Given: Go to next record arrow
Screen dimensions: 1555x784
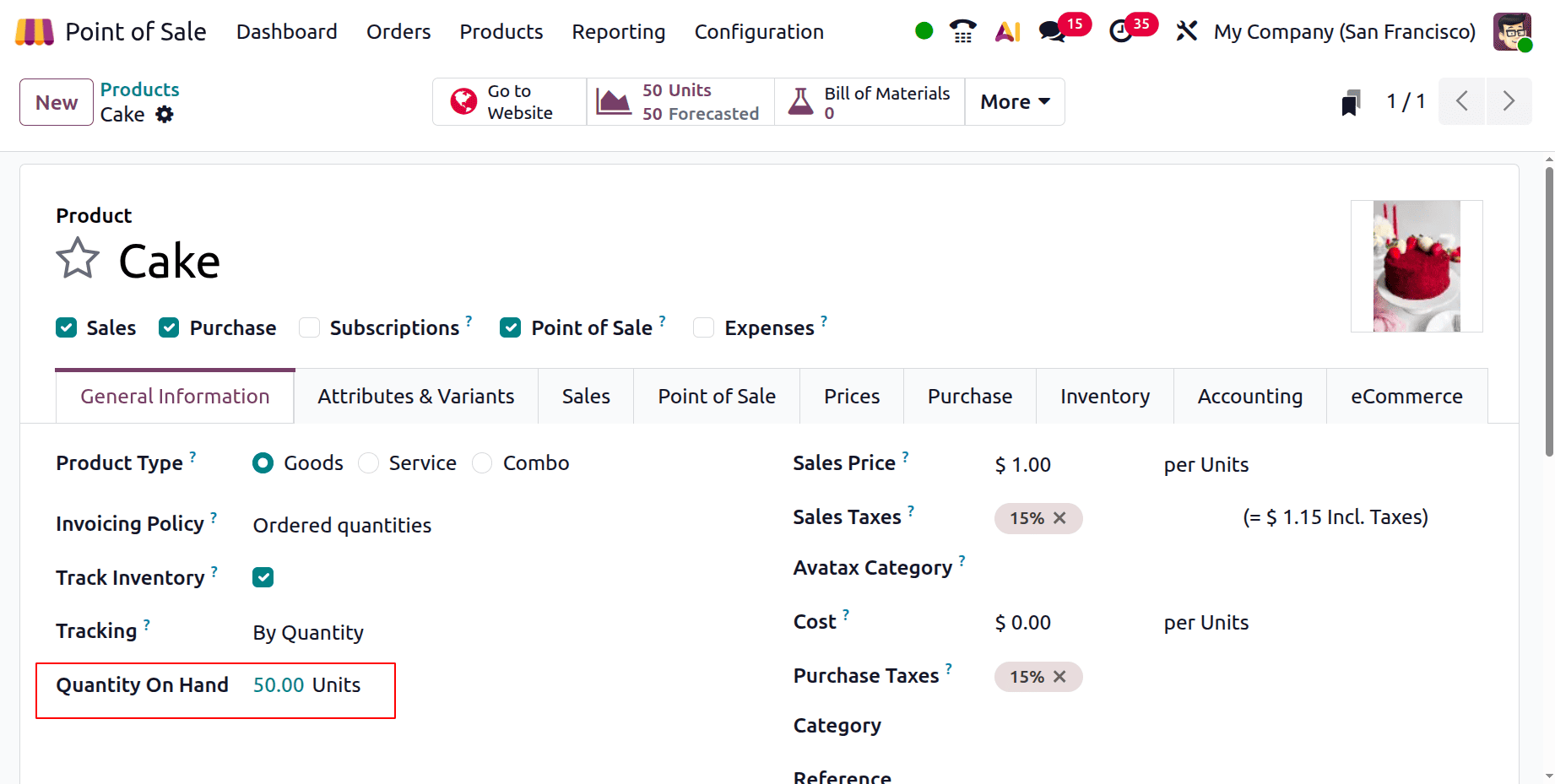Looking at the screenshot, I should pos(1509,101).
